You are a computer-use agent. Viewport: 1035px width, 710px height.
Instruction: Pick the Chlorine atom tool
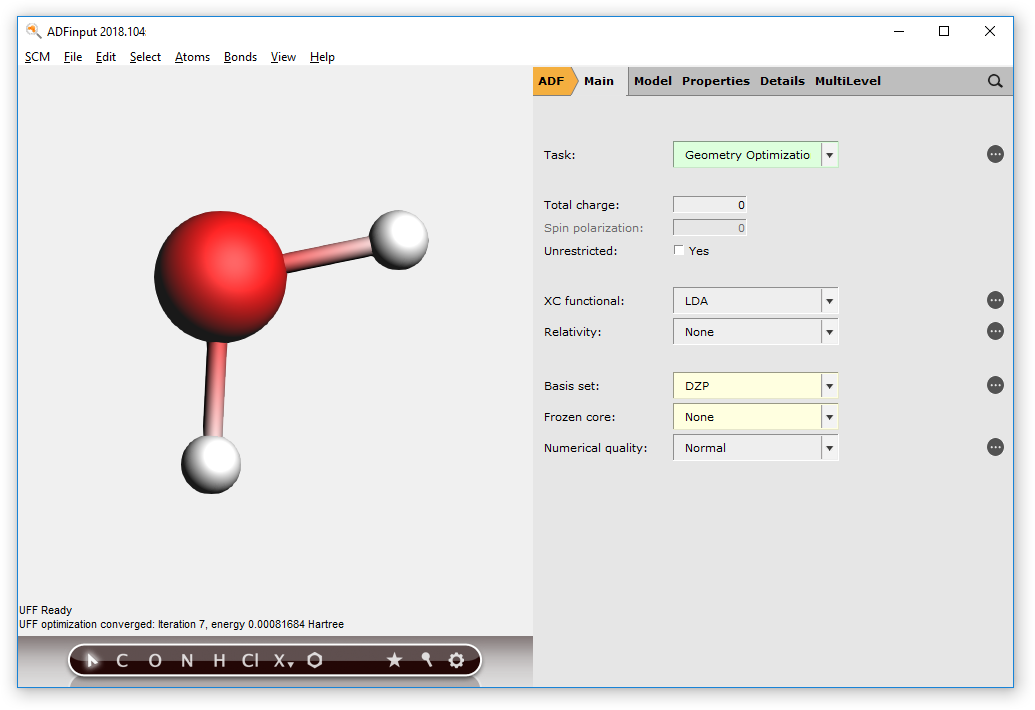pos(250,661)
